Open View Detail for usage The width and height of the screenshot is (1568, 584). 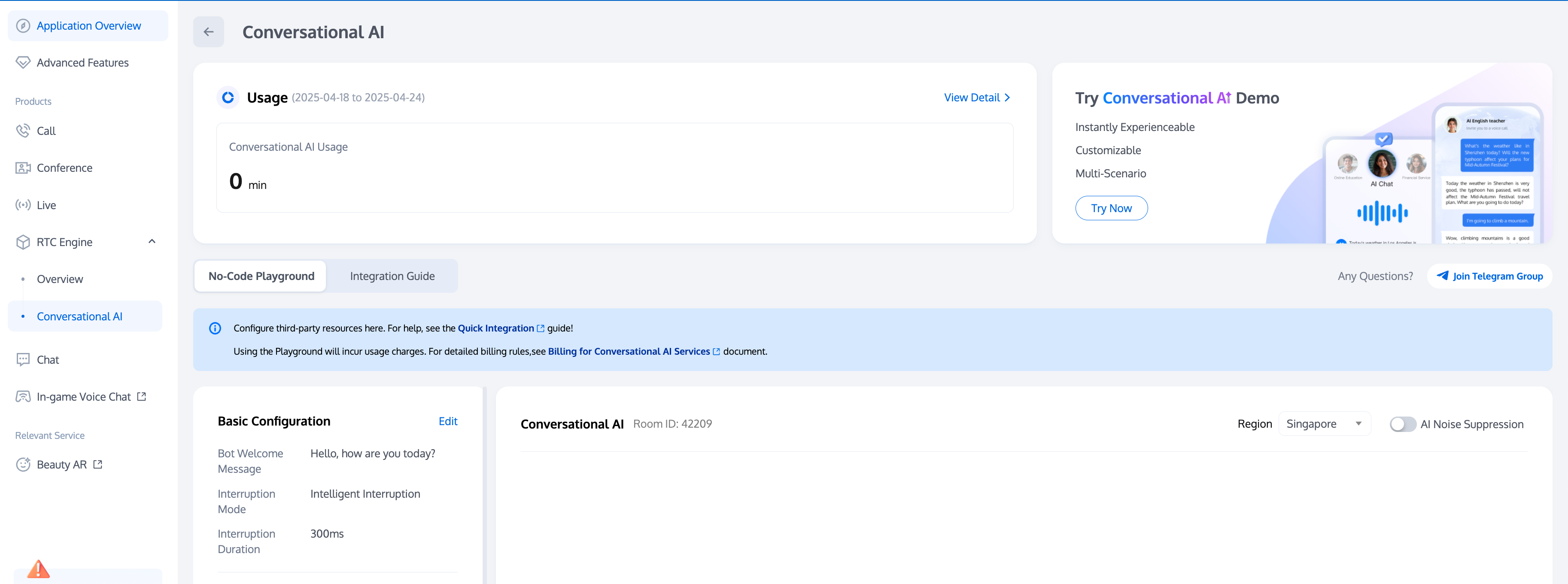point(976,97)
